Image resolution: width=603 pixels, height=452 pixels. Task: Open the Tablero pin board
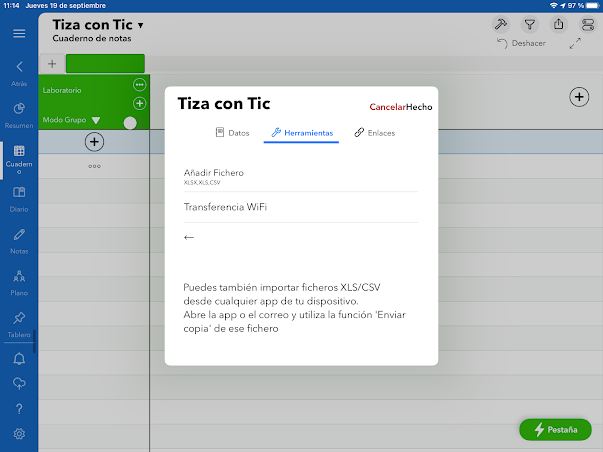point(19,325)
